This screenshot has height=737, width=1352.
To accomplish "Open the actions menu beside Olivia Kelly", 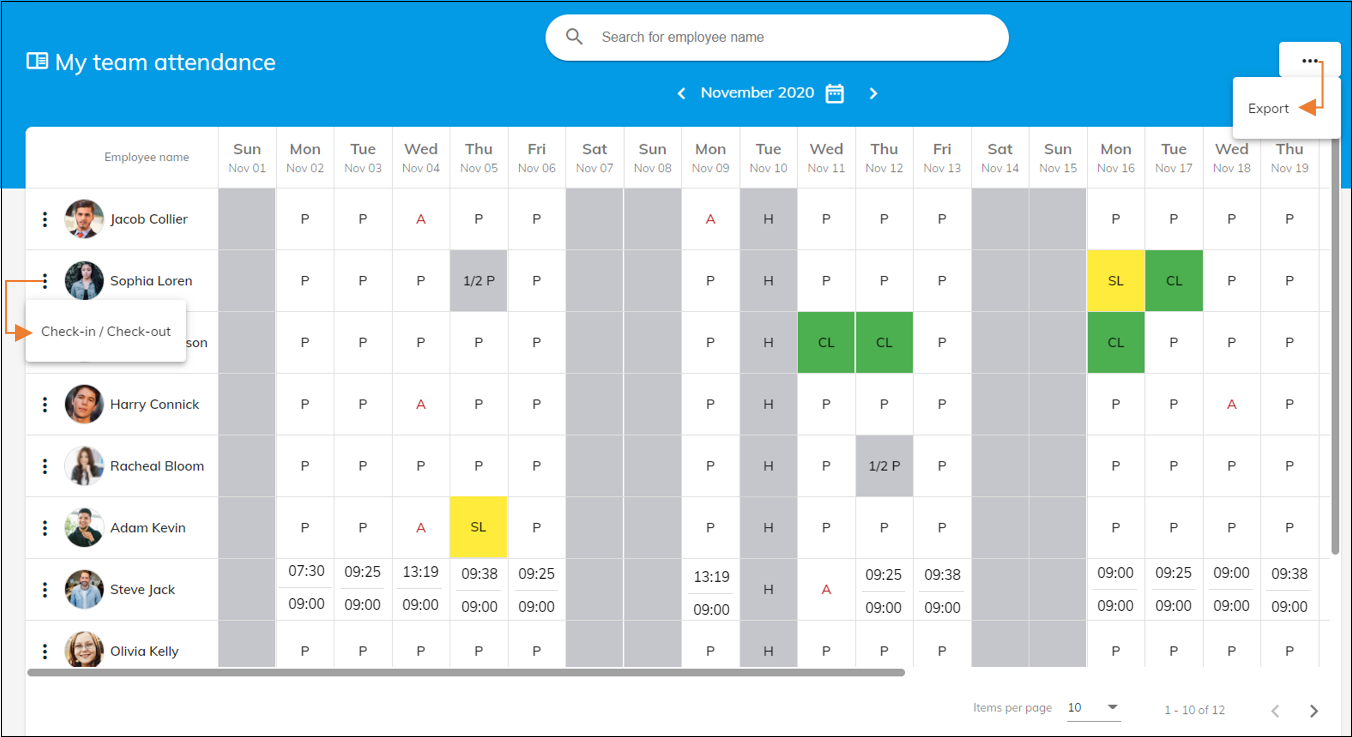I will click(x=44, y=651).
